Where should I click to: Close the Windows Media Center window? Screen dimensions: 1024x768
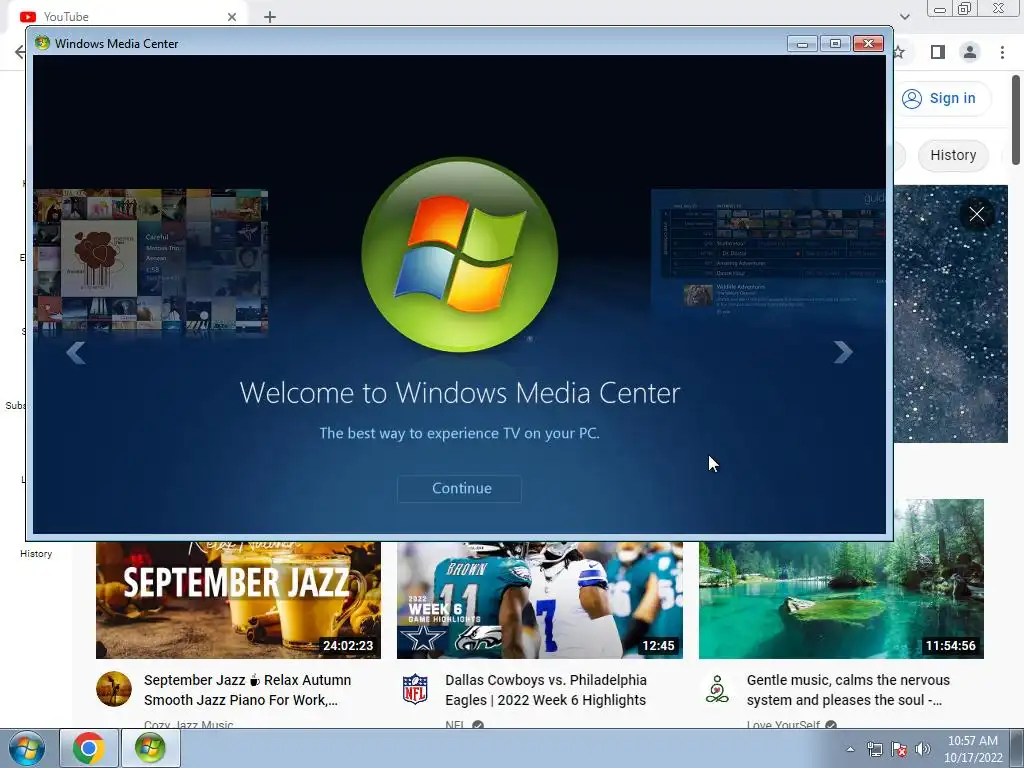pyautogui.click(x=868, y=44)
